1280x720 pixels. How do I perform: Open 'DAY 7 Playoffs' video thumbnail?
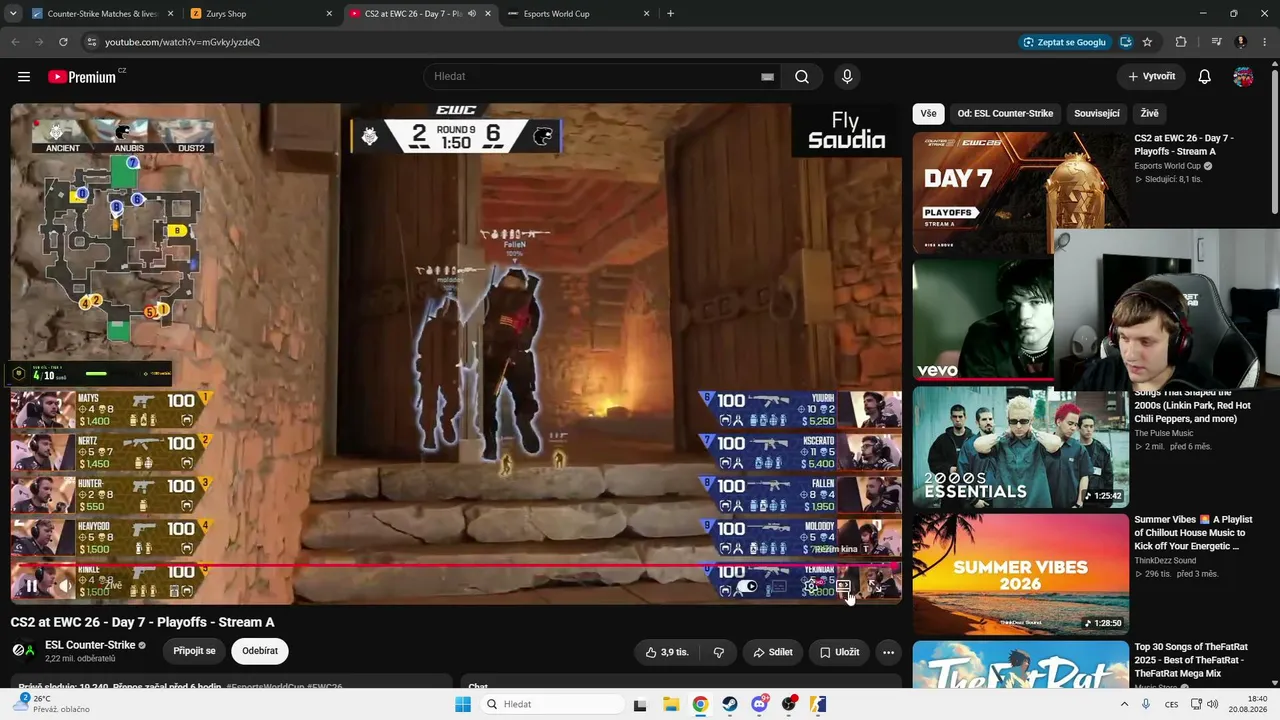point(1020,193)
